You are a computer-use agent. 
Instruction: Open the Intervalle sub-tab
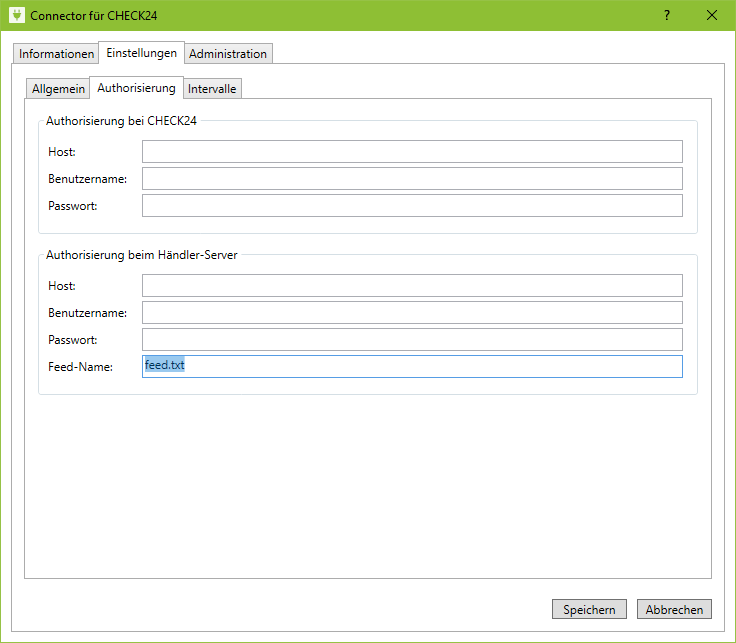coord(212,89)
